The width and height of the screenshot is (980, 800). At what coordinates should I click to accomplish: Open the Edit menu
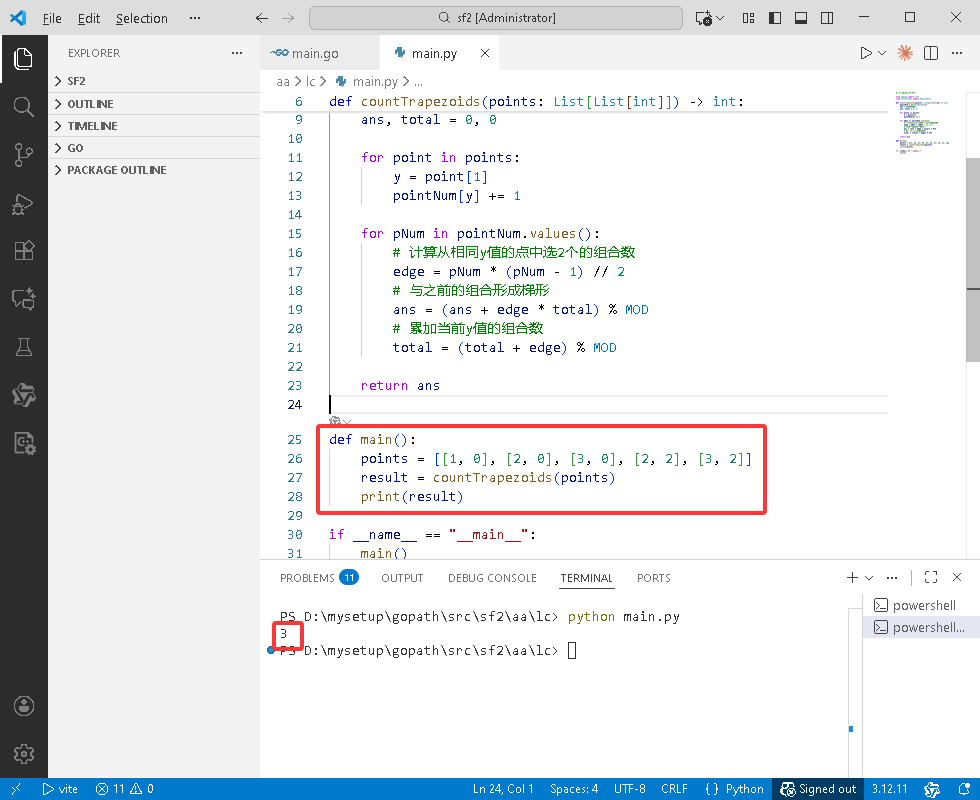click(89, 18)
